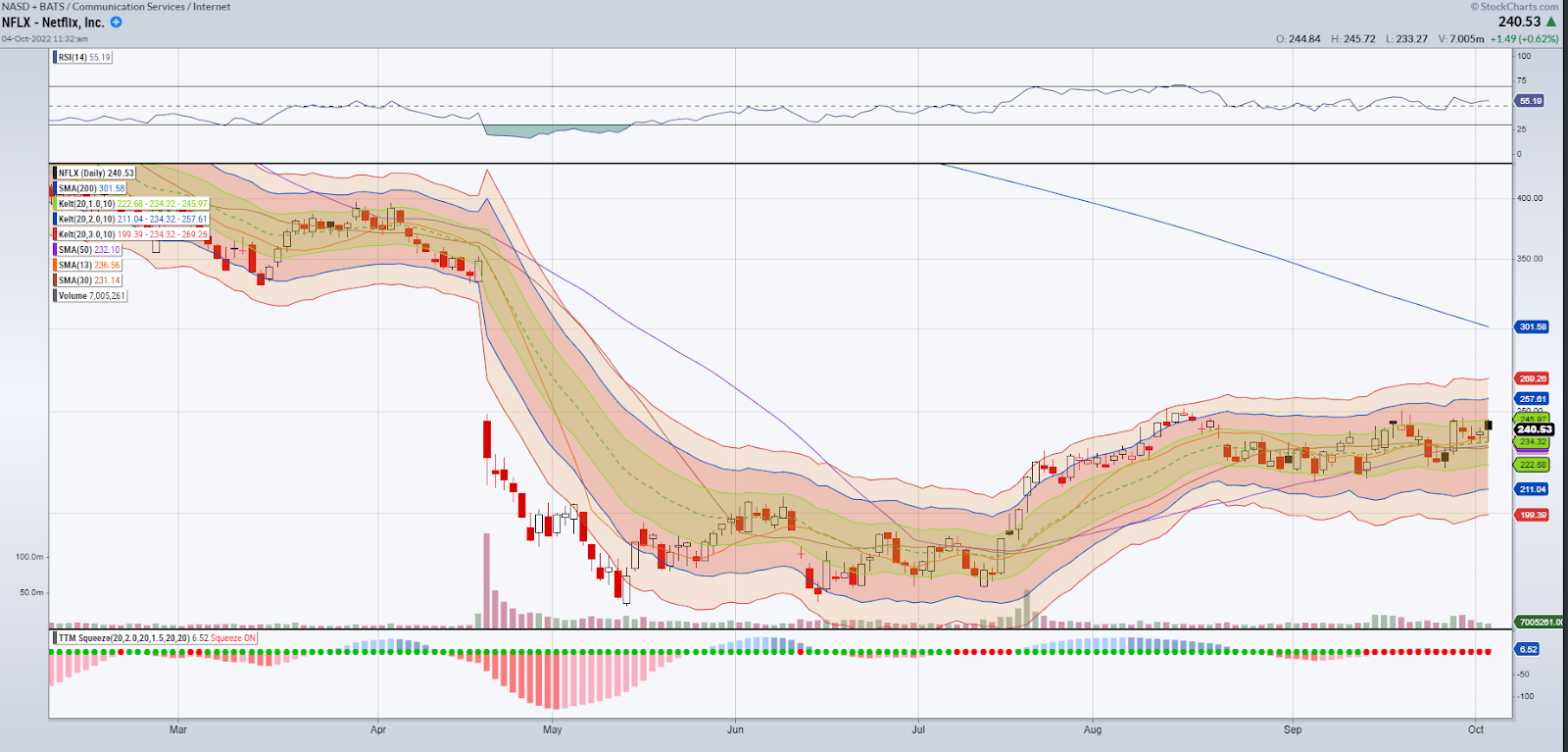Click the Kelt(20,2.0,10) legend label
The image size is (1568, 752).
133,220
